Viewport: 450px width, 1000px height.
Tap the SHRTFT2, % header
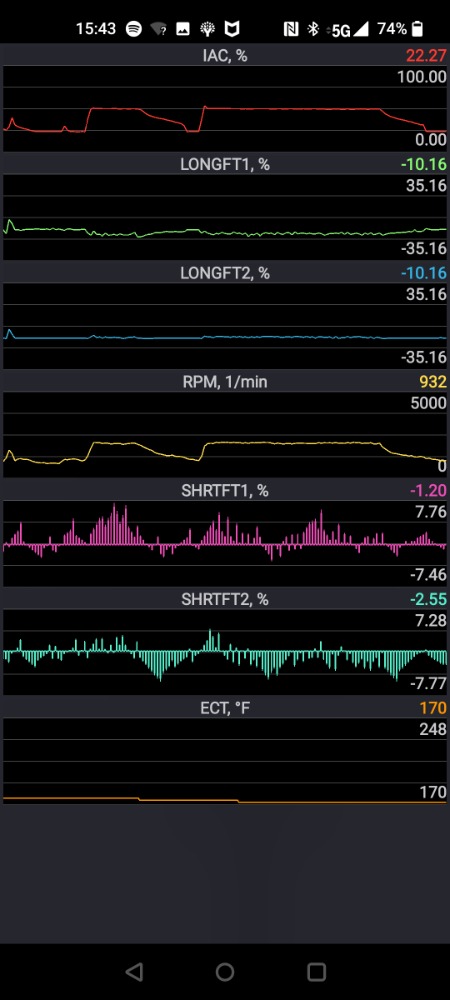point(225,599)
